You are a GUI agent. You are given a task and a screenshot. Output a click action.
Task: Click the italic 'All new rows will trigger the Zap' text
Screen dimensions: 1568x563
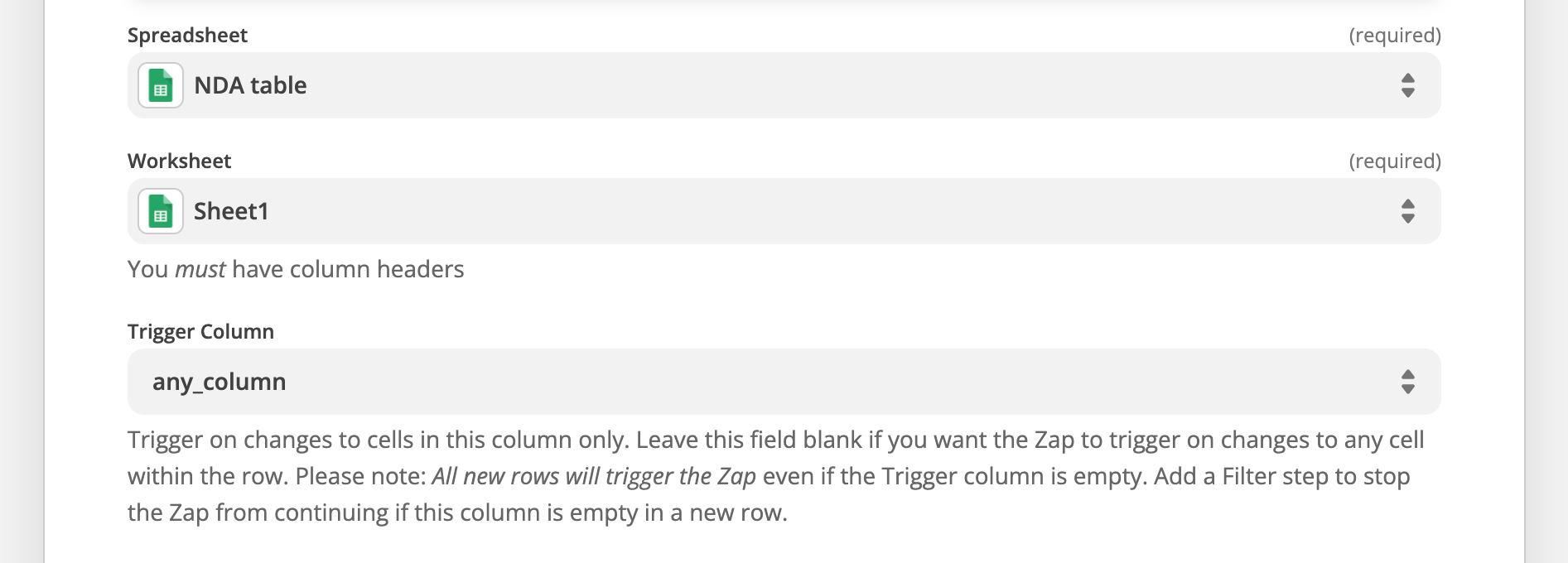[594, 476]
